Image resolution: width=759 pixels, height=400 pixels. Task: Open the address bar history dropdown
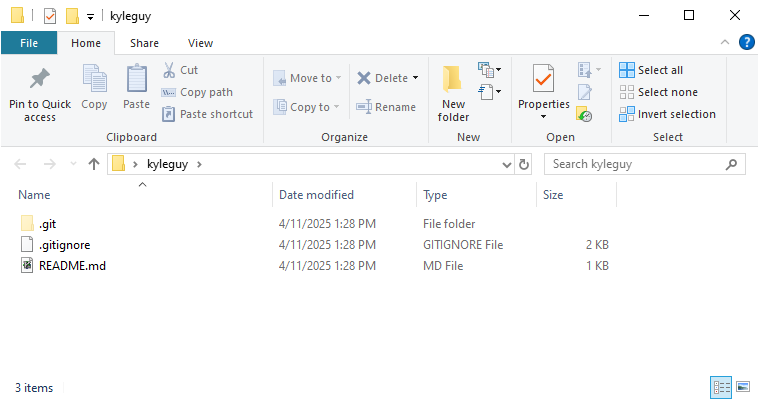pos(507,164)
